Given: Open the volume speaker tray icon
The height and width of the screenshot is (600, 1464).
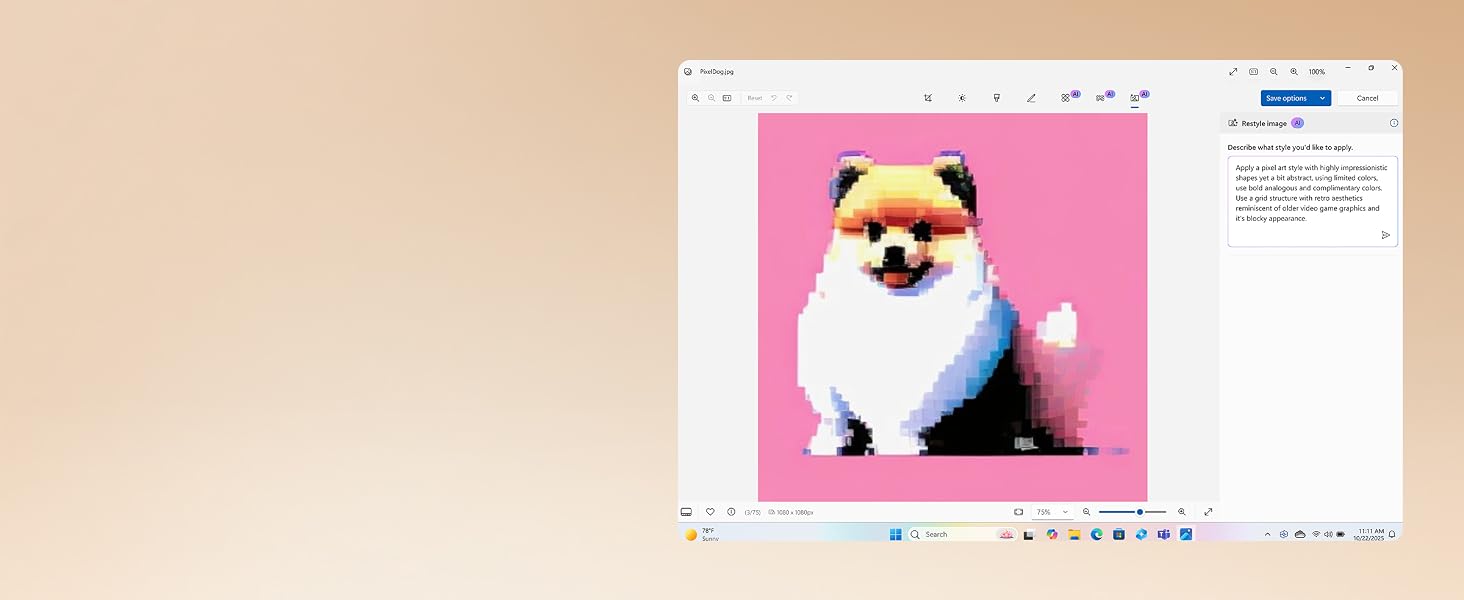Looking at the screenshot, I should point(1328,535).
